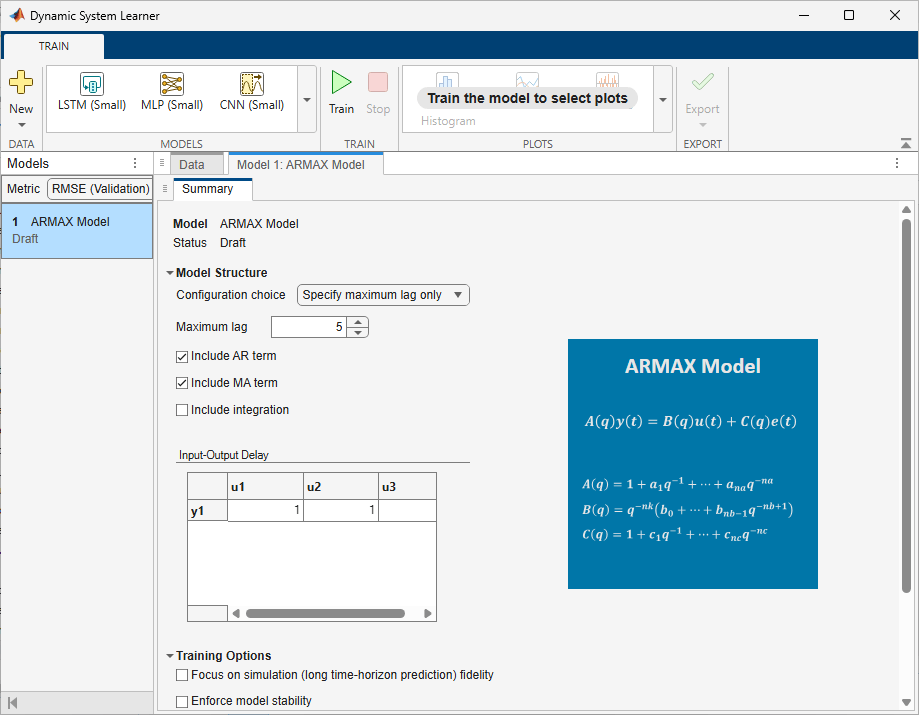This screenshot has width=919, height=715.
Task: Click the Summary tab grip handle
Action: [165, 189]
